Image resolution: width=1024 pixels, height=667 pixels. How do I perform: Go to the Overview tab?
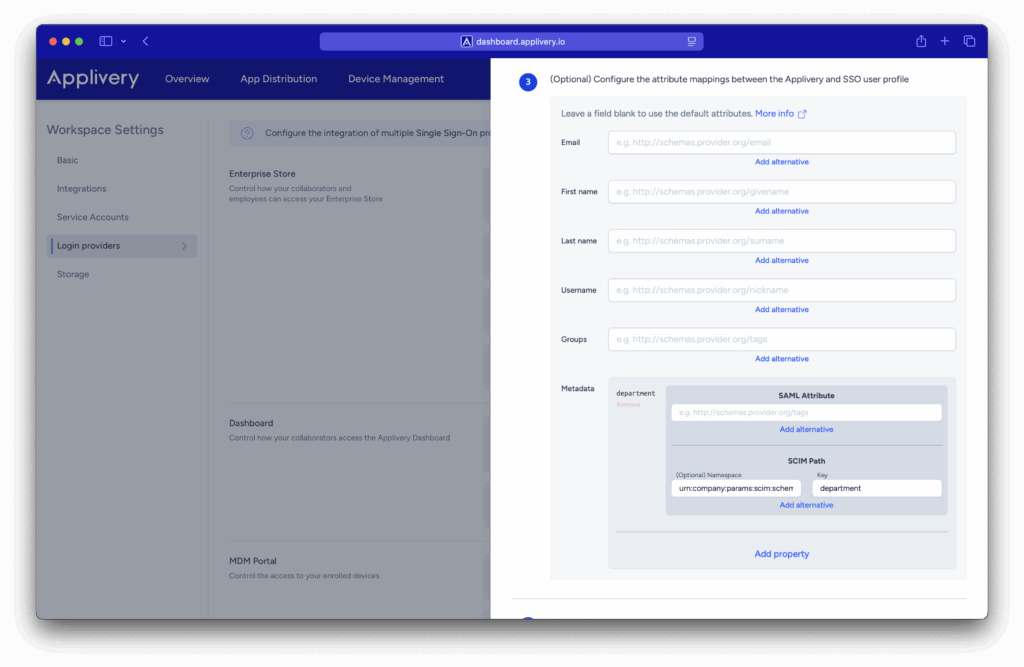click(x=187, y=79)
